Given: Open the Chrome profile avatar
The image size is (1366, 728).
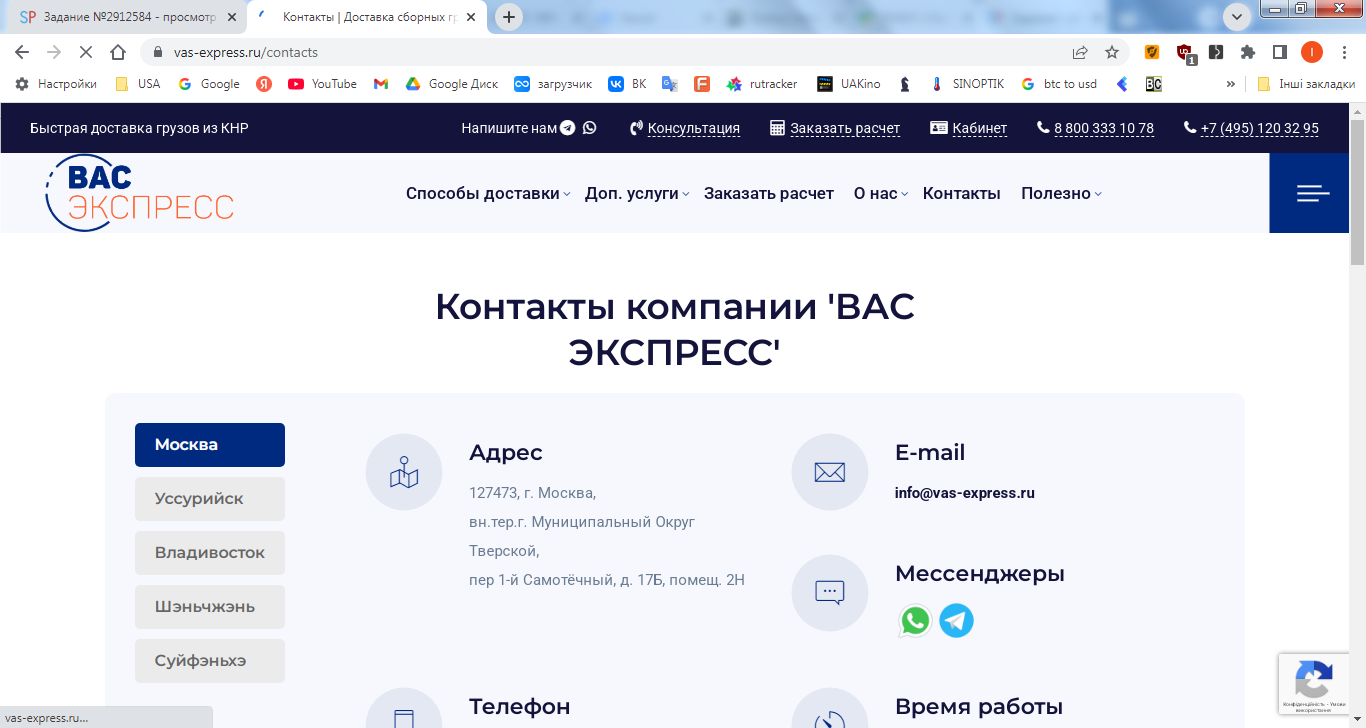Looking at the screenshot, I should (1312, 52).
